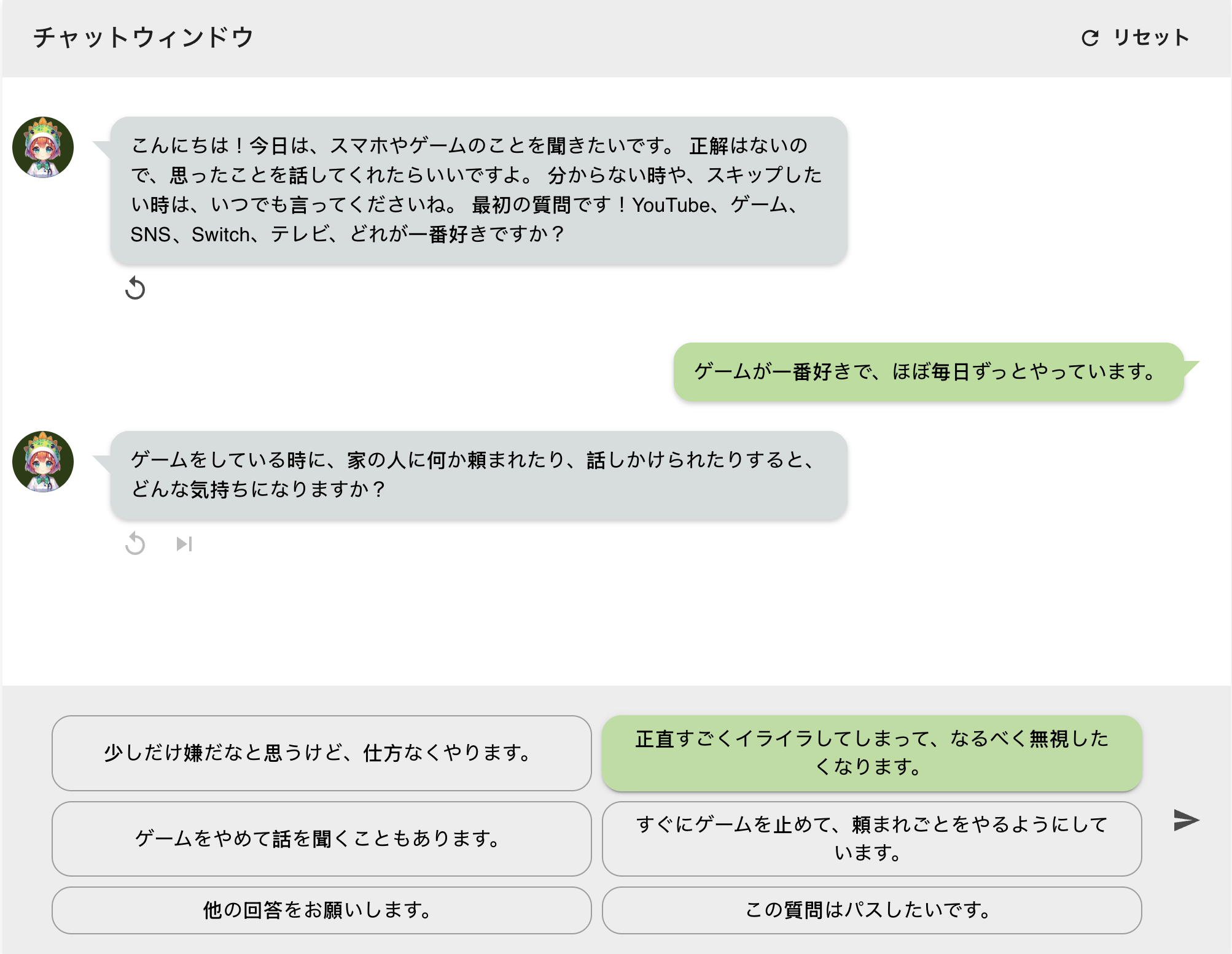
Task: Select answer 少しだけ嫌だなと思うけど、仕方なくやります
Action: click(321, 753)
